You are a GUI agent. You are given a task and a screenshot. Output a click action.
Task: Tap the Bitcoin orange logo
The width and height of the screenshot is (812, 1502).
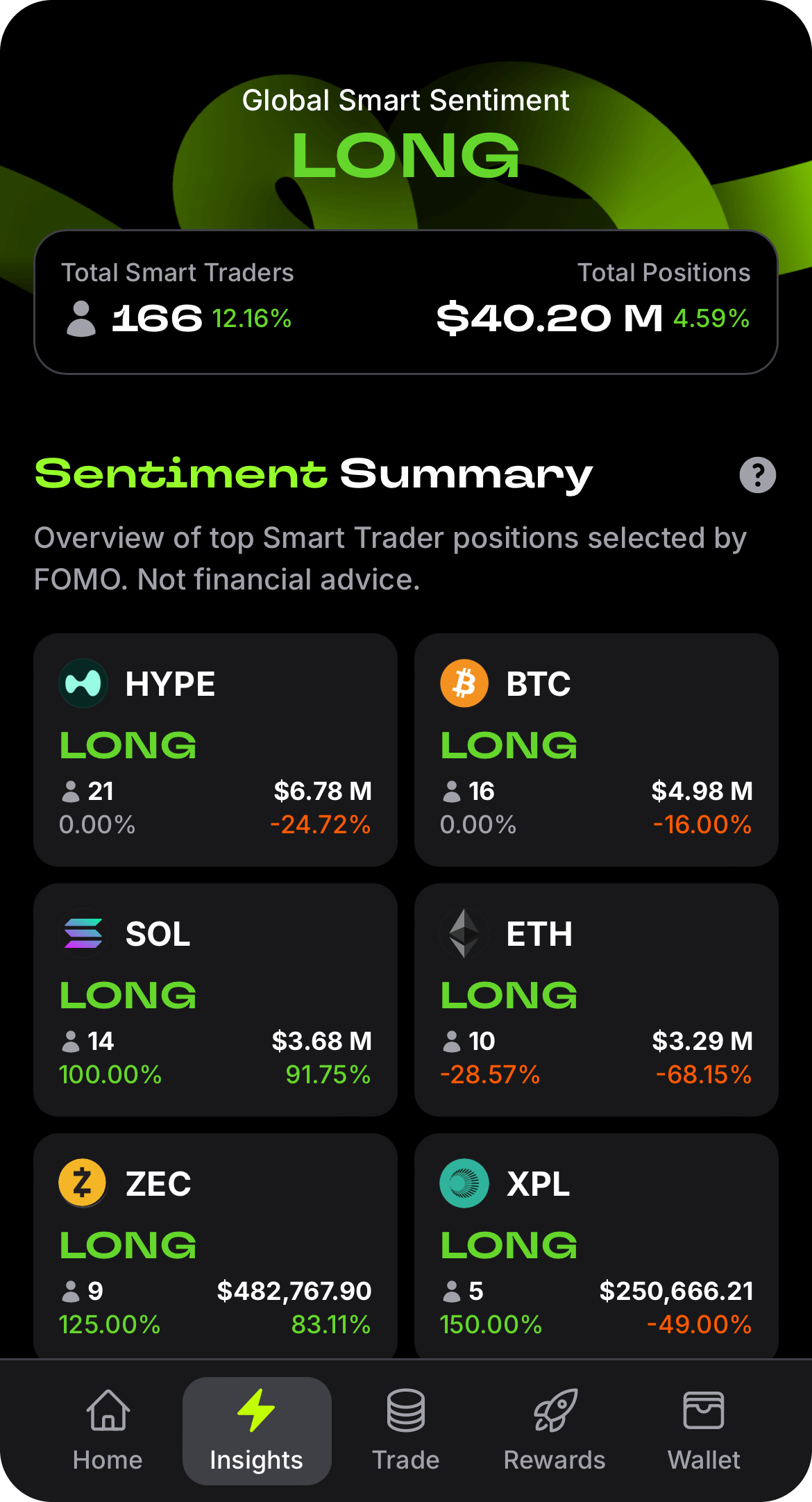click(464, 683)
